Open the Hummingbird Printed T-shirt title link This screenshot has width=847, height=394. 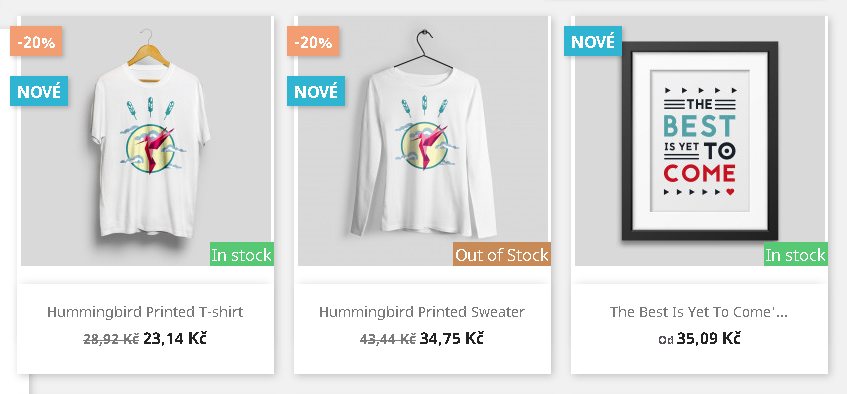(x=145, y=312)
